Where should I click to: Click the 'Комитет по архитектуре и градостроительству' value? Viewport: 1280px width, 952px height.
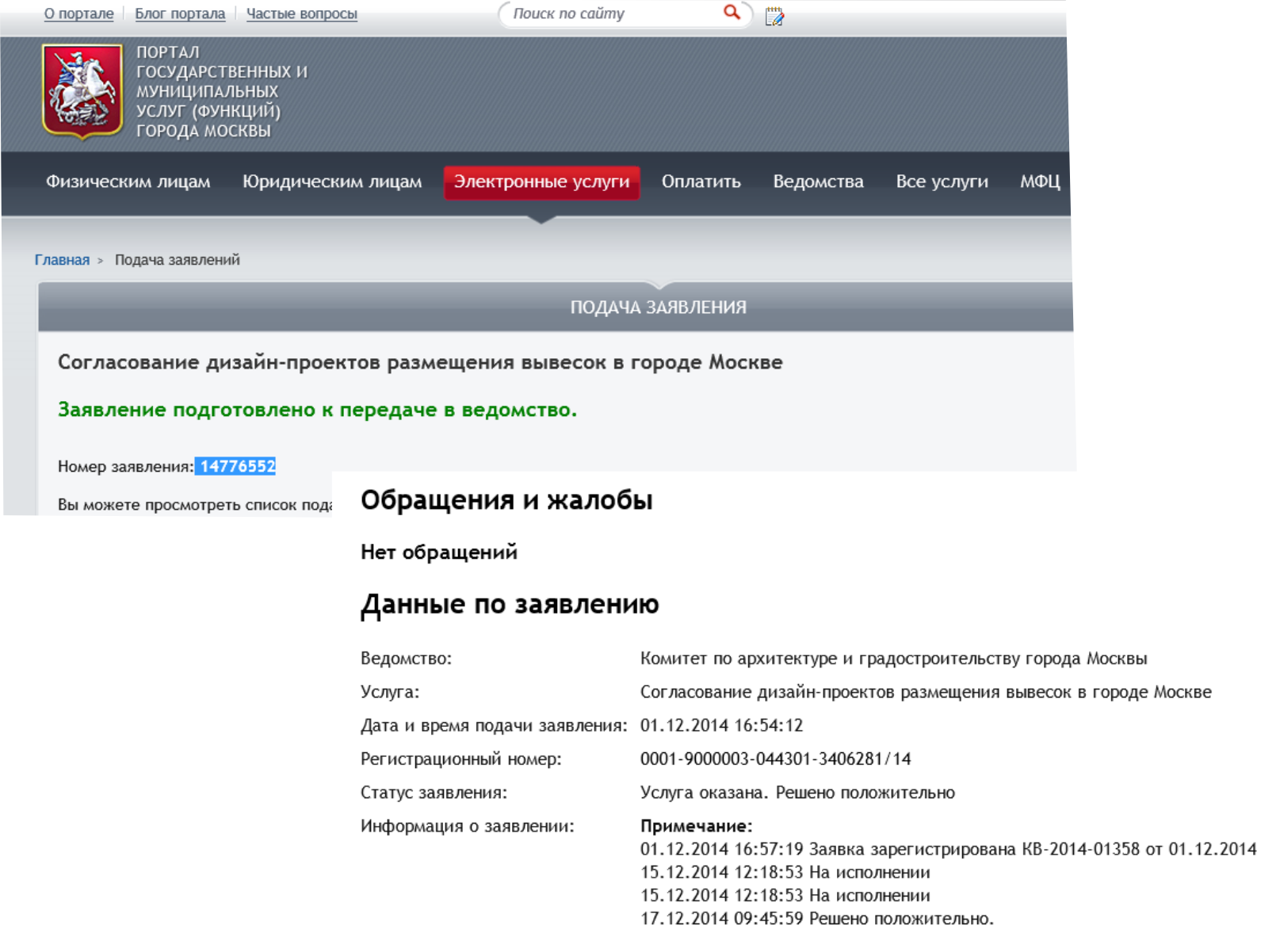click(x=894, y=659)
